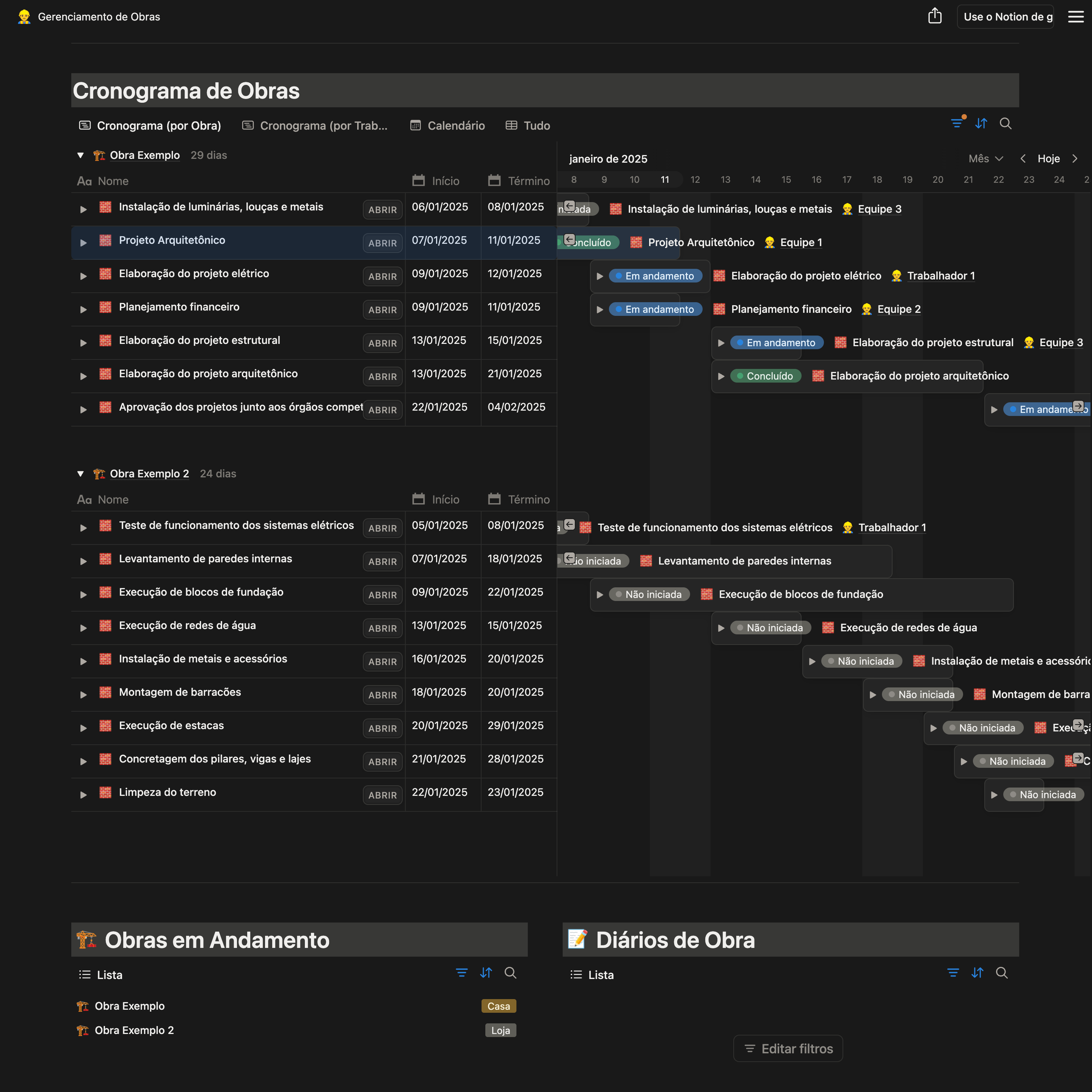Click the sort icon in Obras em Andamento
This screenshot has height=1092, width=1092.
[486, 973]
